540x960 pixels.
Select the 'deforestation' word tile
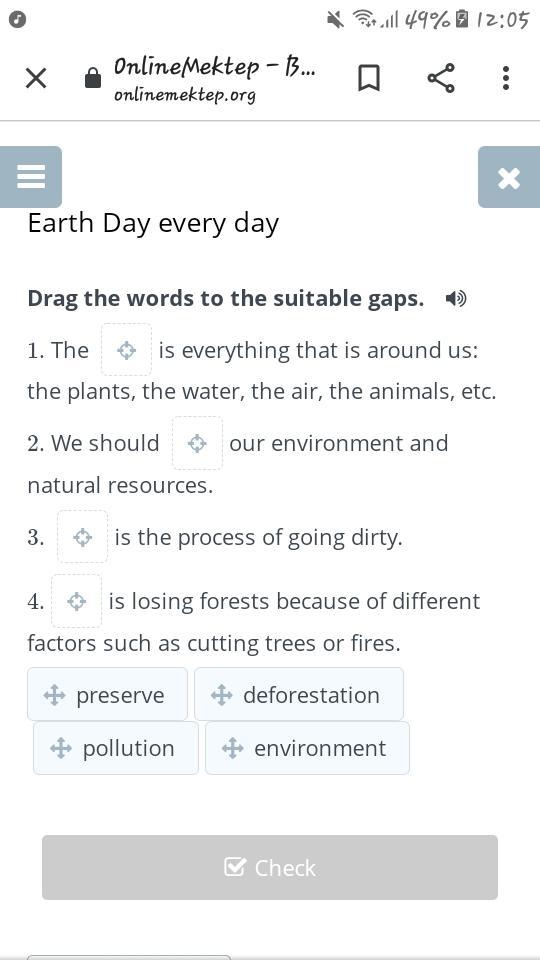(299, 694)
